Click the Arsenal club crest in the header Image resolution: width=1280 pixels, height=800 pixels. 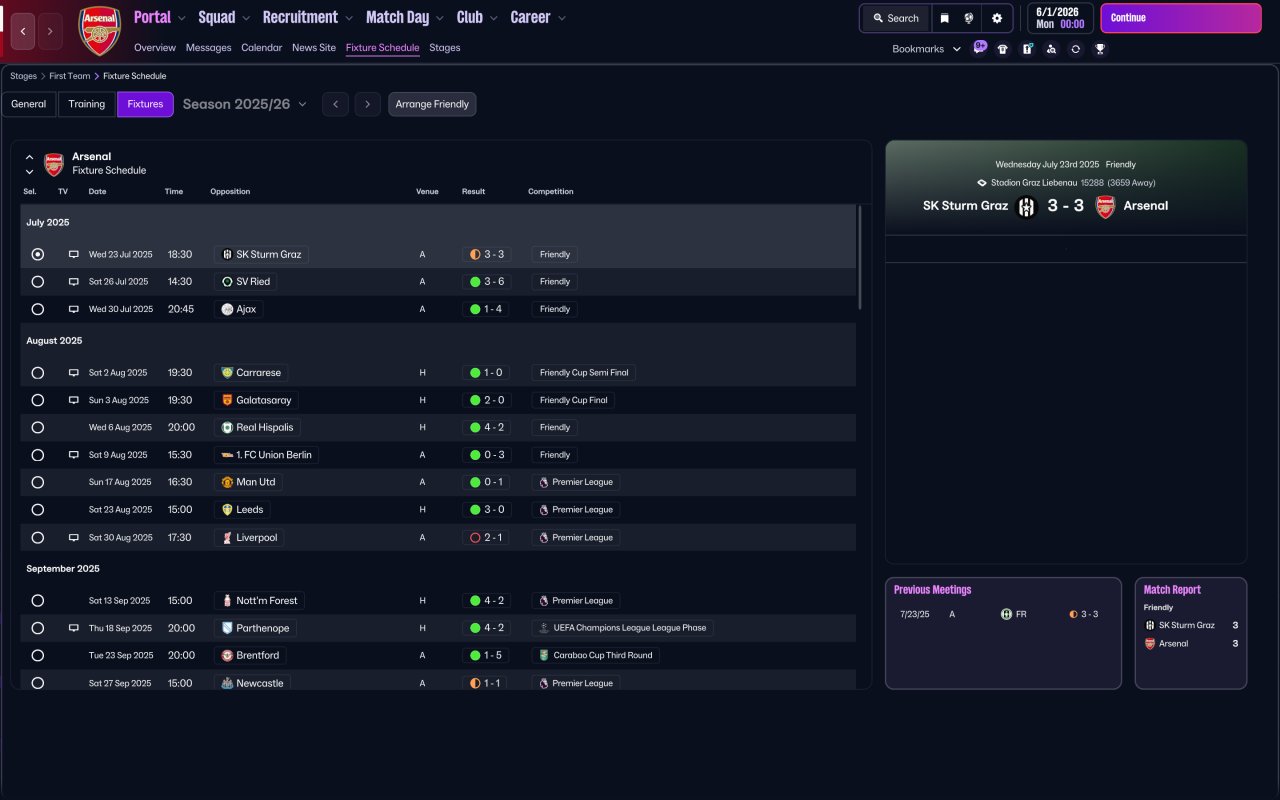pos(100,31)
